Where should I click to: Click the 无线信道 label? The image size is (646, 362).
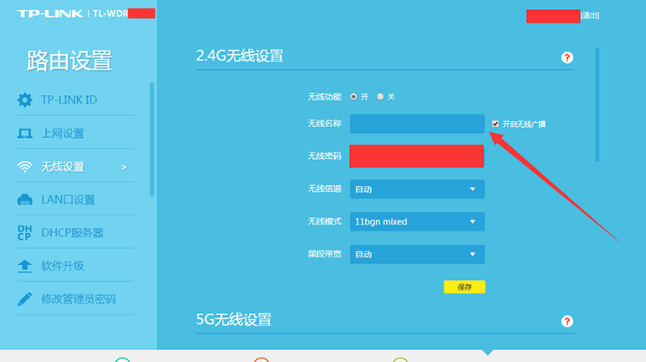pyautogui.click(x=325, y=189)
